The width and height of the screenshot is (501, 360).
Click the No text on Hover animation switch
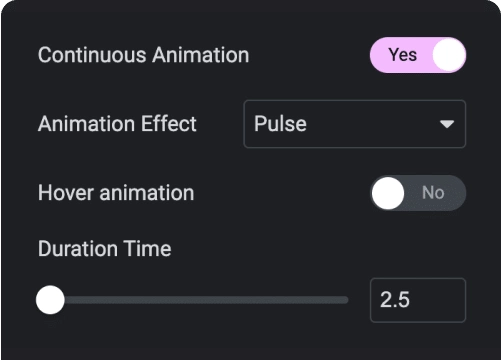[x=433, y=193]
